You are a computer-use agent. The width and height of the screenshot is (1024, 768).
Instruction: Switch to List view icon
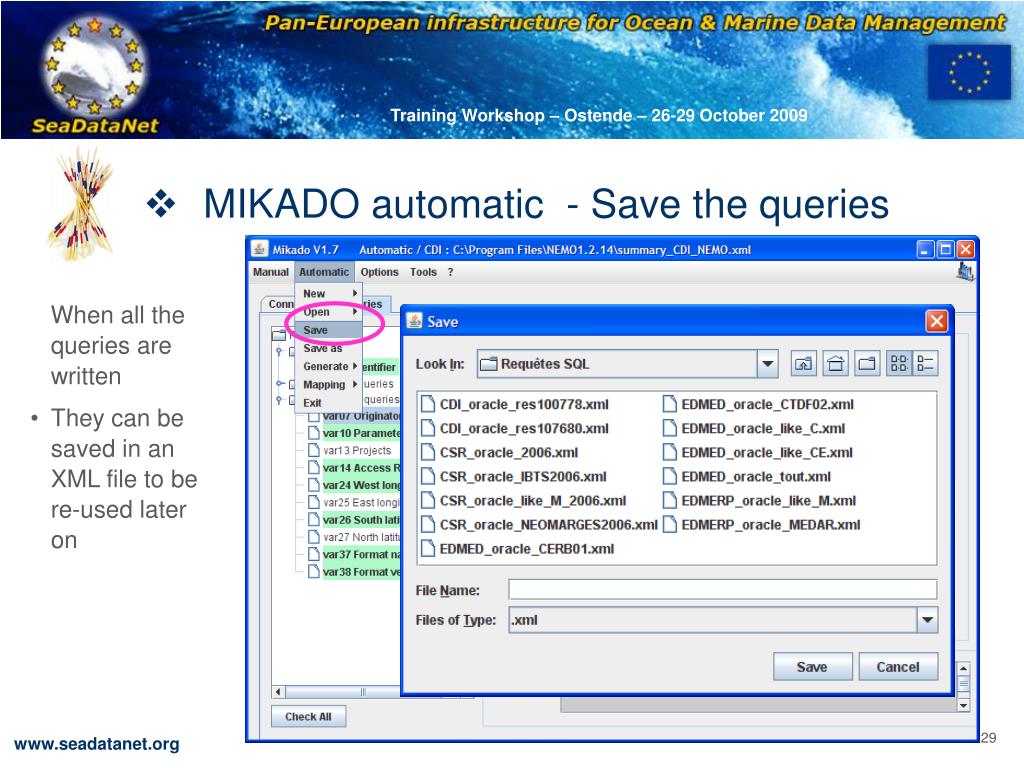[x=899, y=364]
